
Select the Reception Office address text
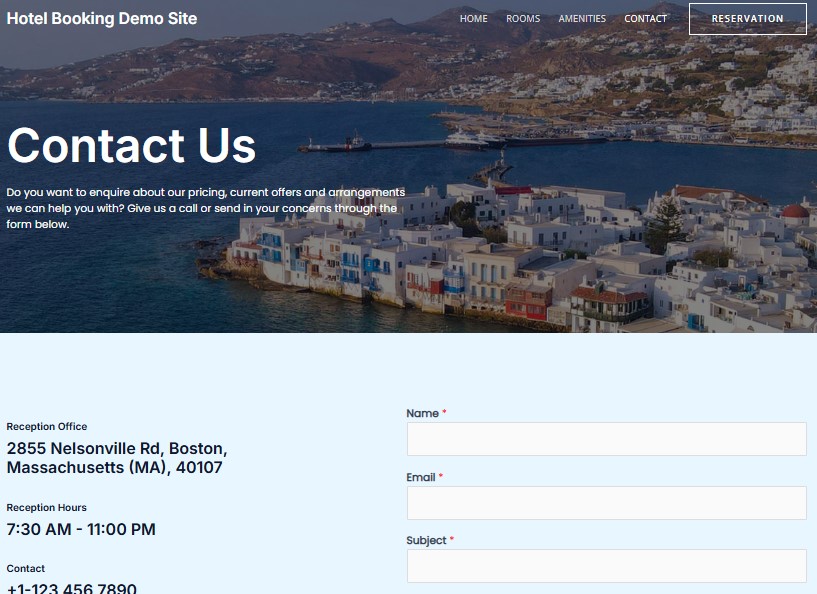coord(117,458)
